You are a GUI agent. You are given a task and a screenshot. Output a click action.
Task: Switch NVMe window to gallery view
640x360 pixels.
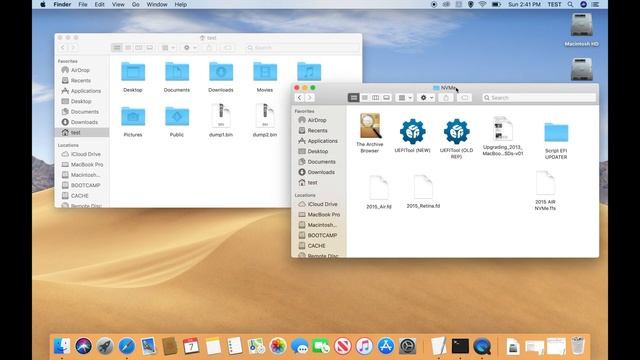click(386, 98)
